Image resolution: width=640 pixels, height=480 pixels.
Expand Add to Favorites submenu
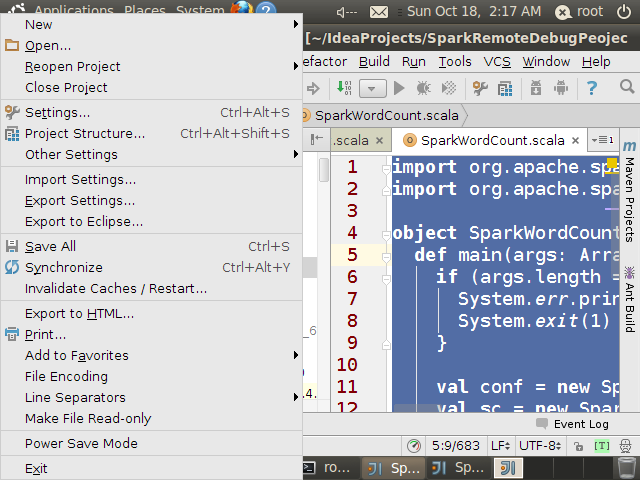151,356
